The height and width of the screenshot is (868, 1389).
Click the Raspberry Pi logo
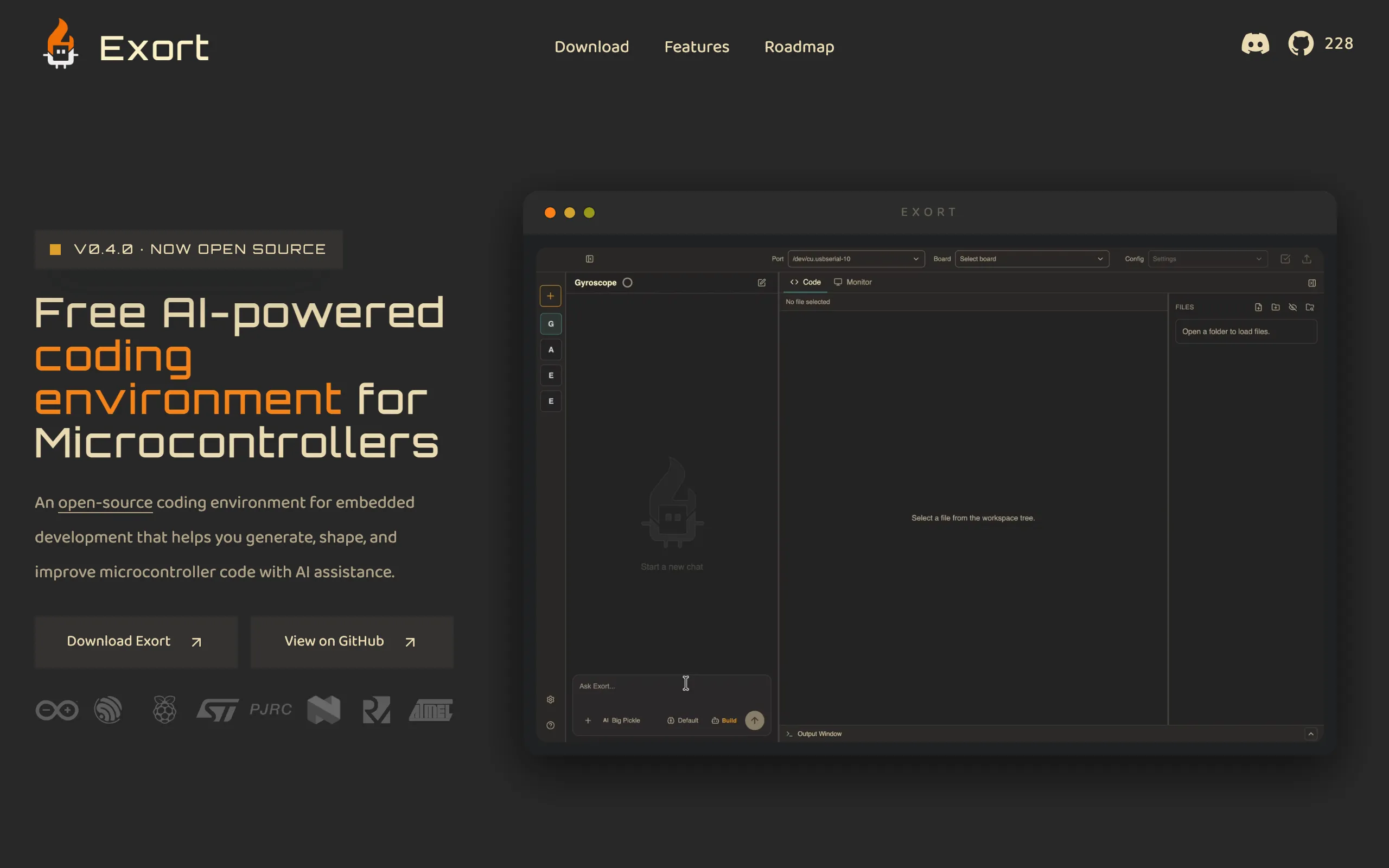(x=165, y=710)
